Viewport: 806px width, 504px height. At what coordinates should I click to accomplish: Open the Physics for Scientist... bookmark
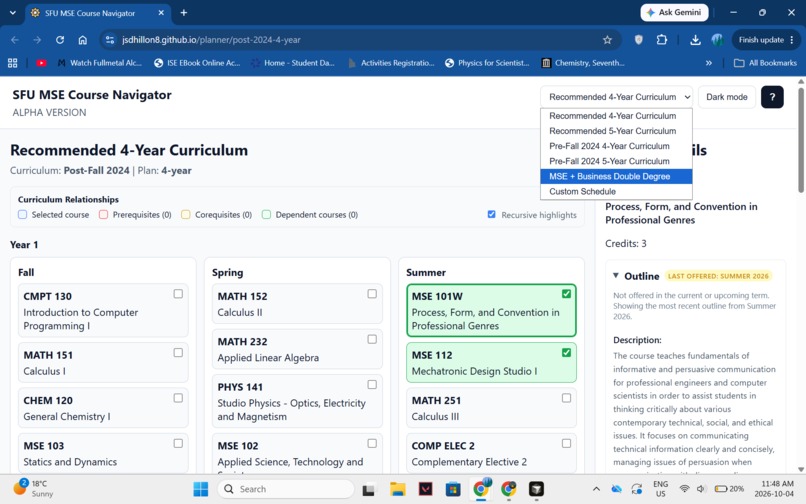click(x=487, y=63)
